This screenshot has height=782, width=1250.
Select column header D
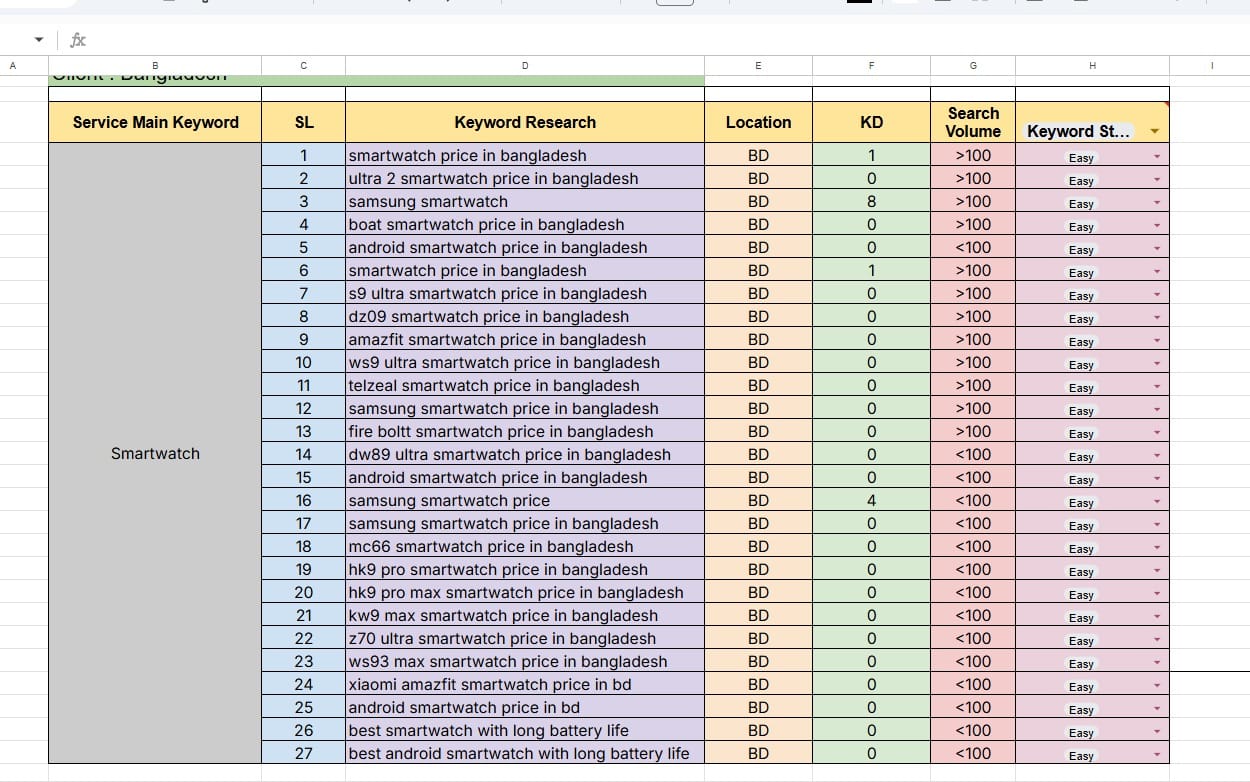tap(524, 65)
